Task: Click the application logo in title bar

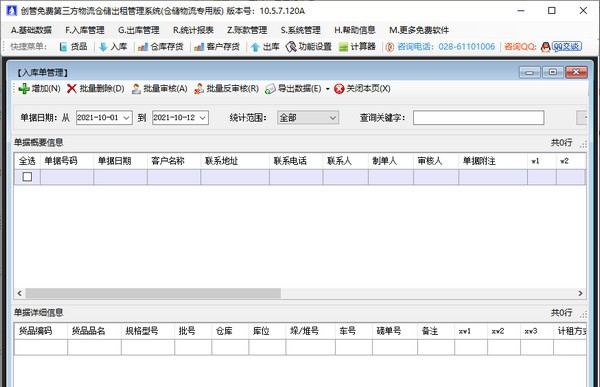Action: pyautogui.click(x=11, y=11)
